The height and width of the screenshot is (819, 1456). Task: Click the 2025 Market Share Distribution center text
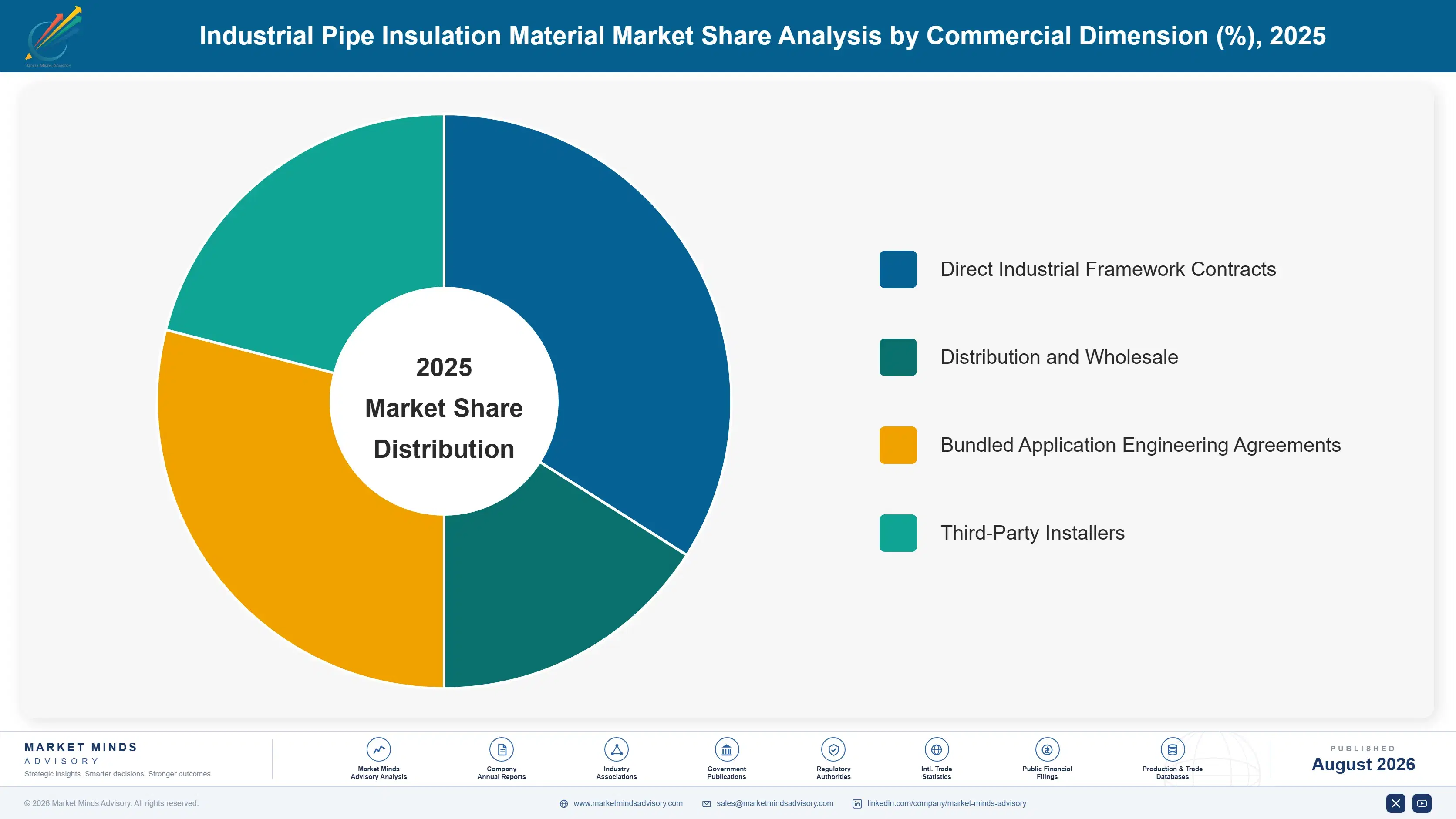click(x=444, y=408)
